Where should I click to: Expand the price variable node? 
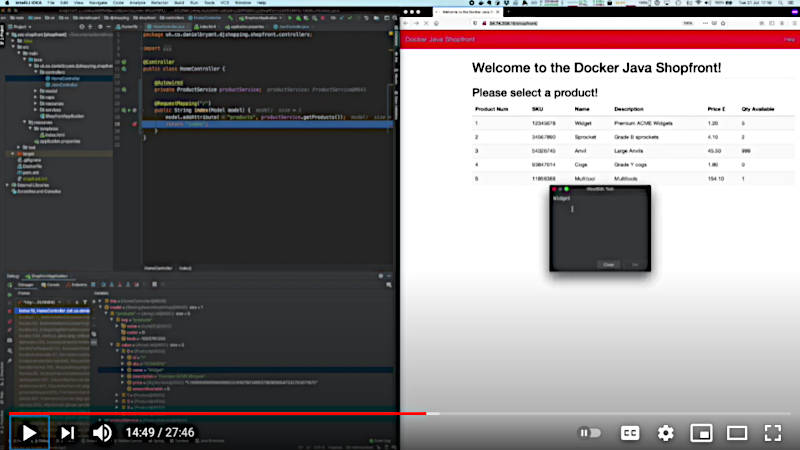pyautogui.click(x=123, y=382)
